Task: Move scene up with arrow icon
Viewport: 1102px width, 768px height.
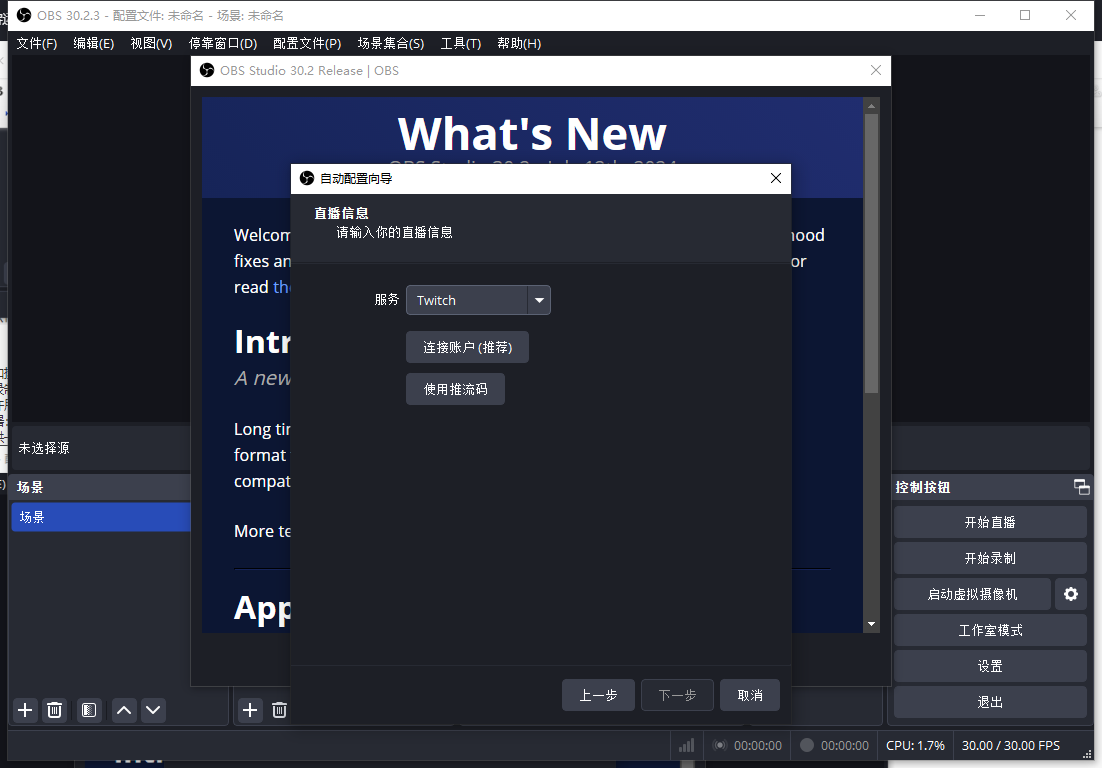Action: [x=124, y=710]
